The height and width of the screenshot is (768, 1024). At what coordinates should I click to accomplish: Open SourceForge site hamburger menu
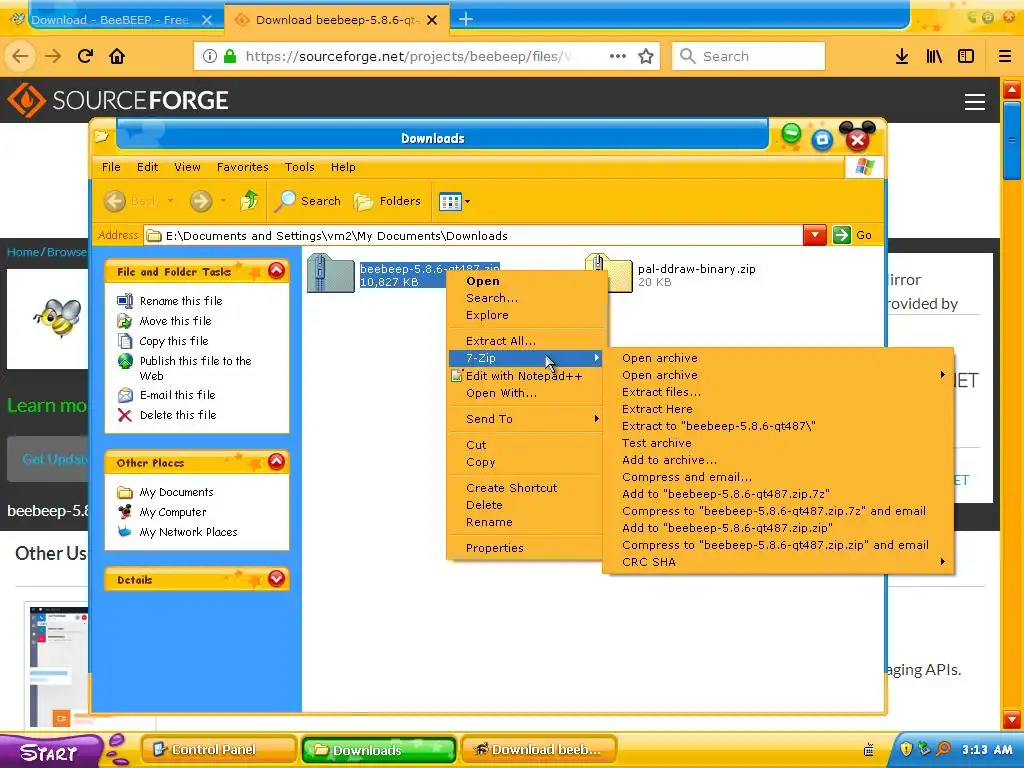click(x=974, y=101)
